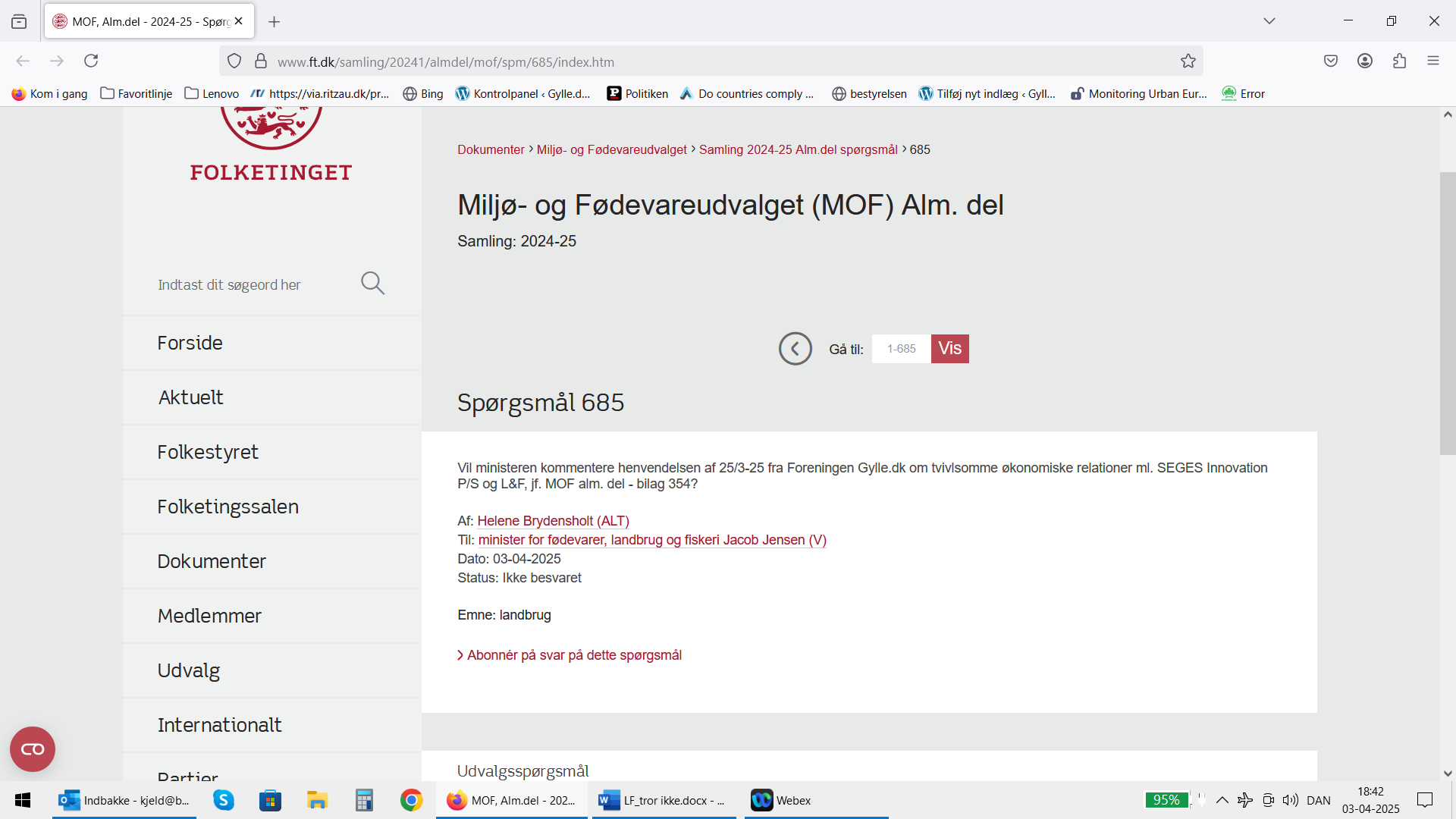1456x819 pixels.
Task: Click the scrollbar down arrow
Action: coord(1448,773)
